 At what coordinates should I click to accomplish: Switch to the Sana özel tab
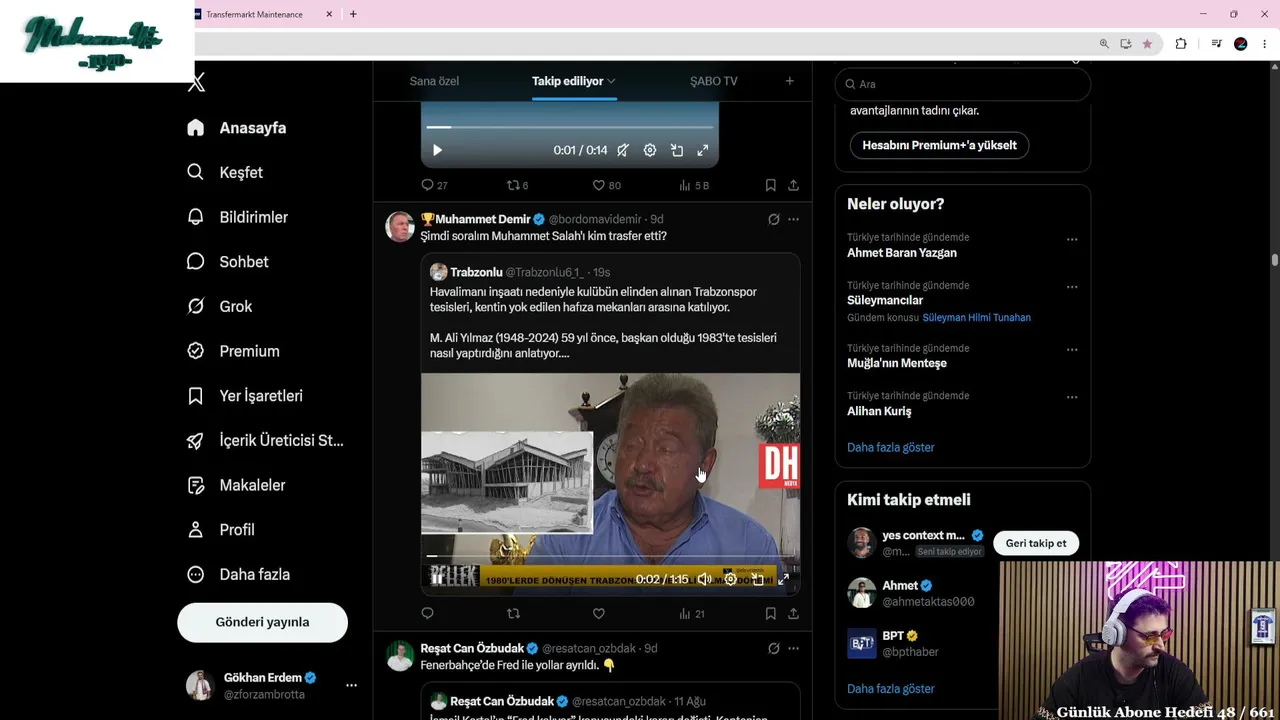(x=434, y=81)
